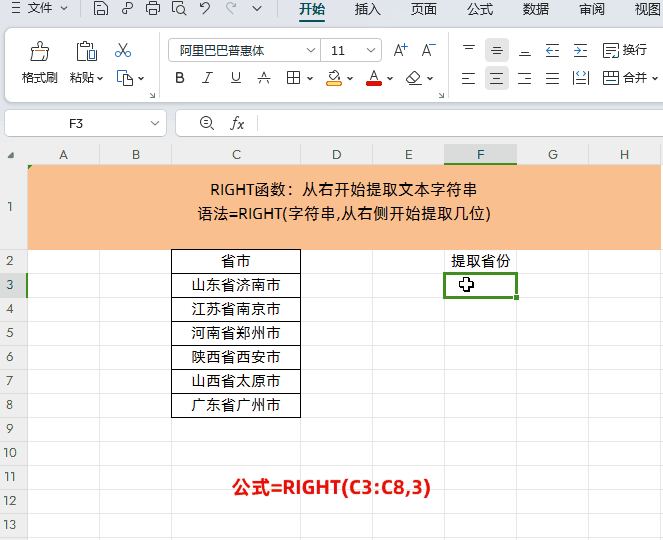
Task: Switch to the 公式 Formulas tab
Action: (480, 9)
